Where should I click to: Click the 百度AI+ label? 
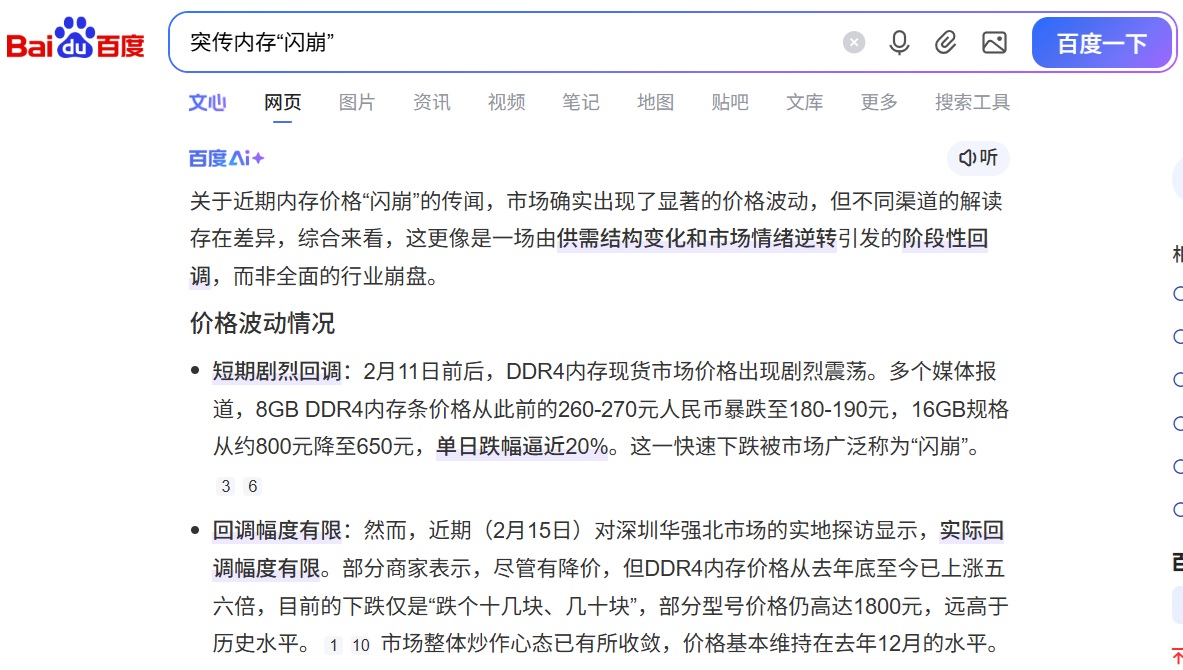(226, 158)
